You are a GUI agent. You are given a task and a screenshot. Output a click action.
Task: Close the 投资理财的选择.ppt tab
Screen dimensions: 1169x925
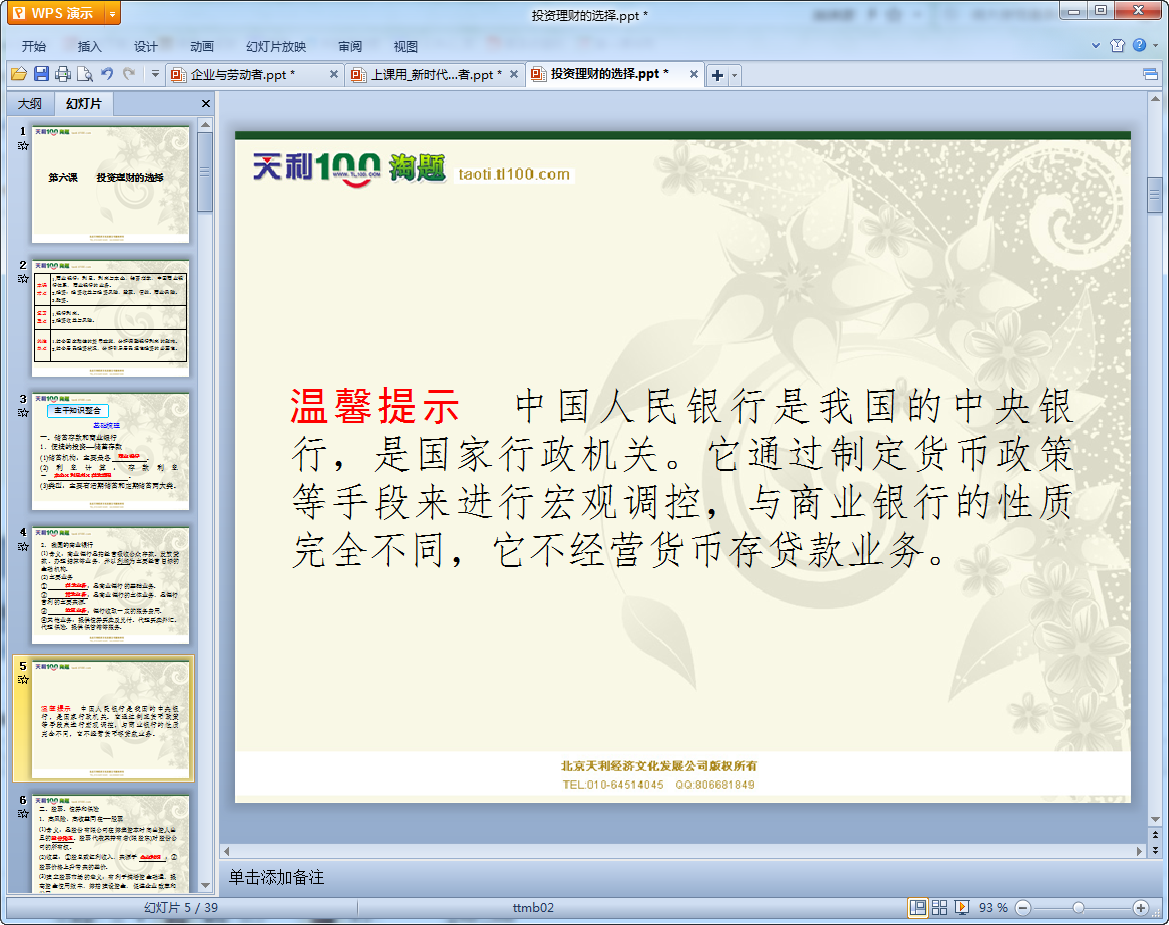pyautogui.click(x=693, y=74)
